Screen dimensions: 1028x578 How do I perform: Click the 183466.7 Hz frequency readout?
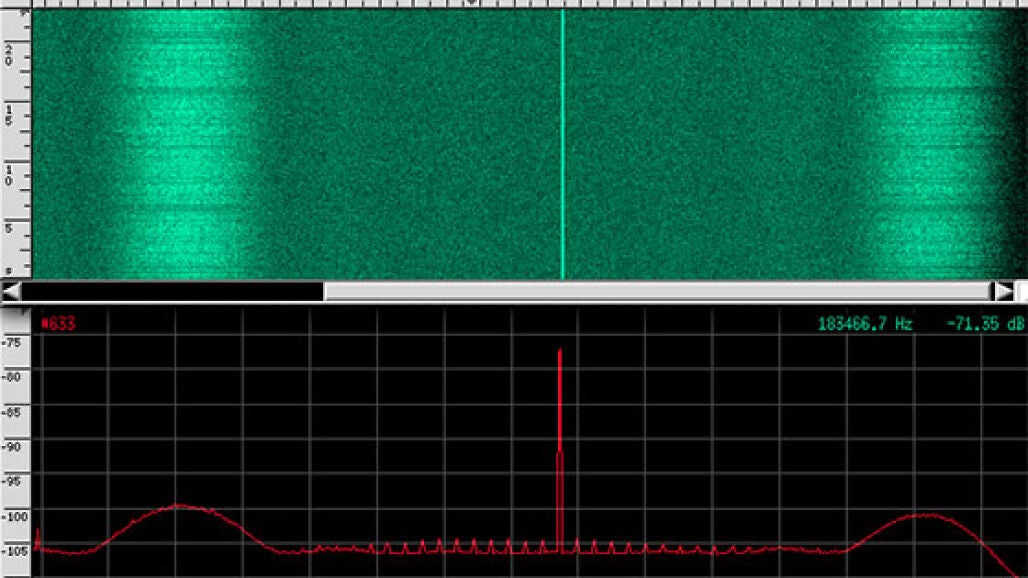pos(865,323)
